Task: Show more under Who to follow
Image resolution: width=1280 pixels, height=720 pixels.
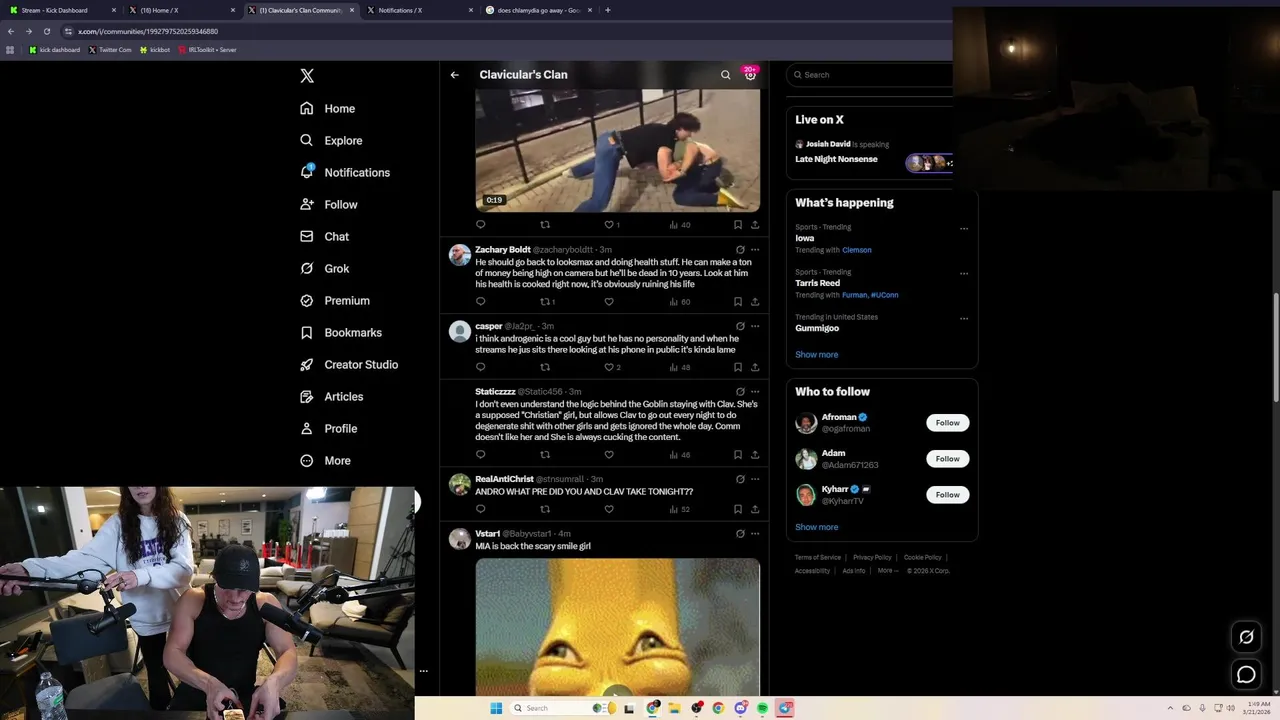Action: tap(816, 527)
